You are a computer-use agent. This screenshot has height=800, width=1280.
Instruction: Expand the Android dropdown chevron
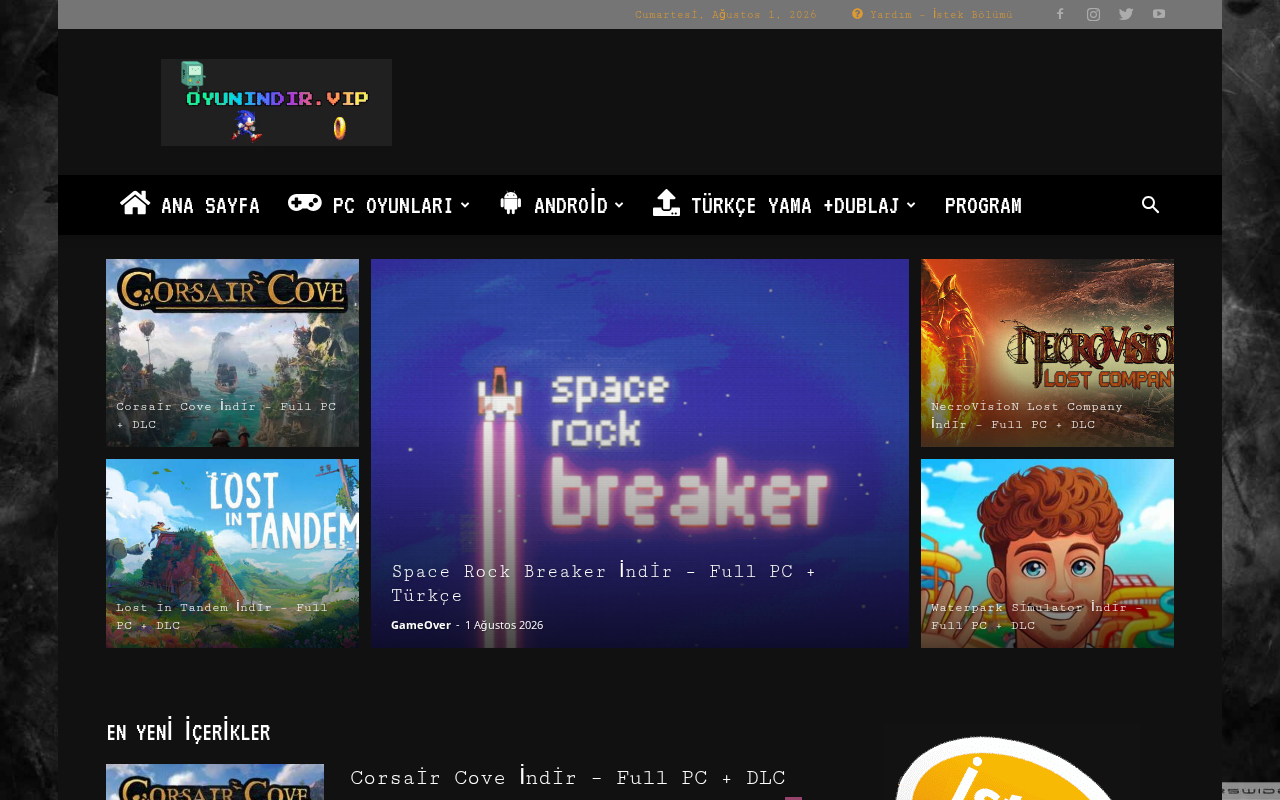619,205
